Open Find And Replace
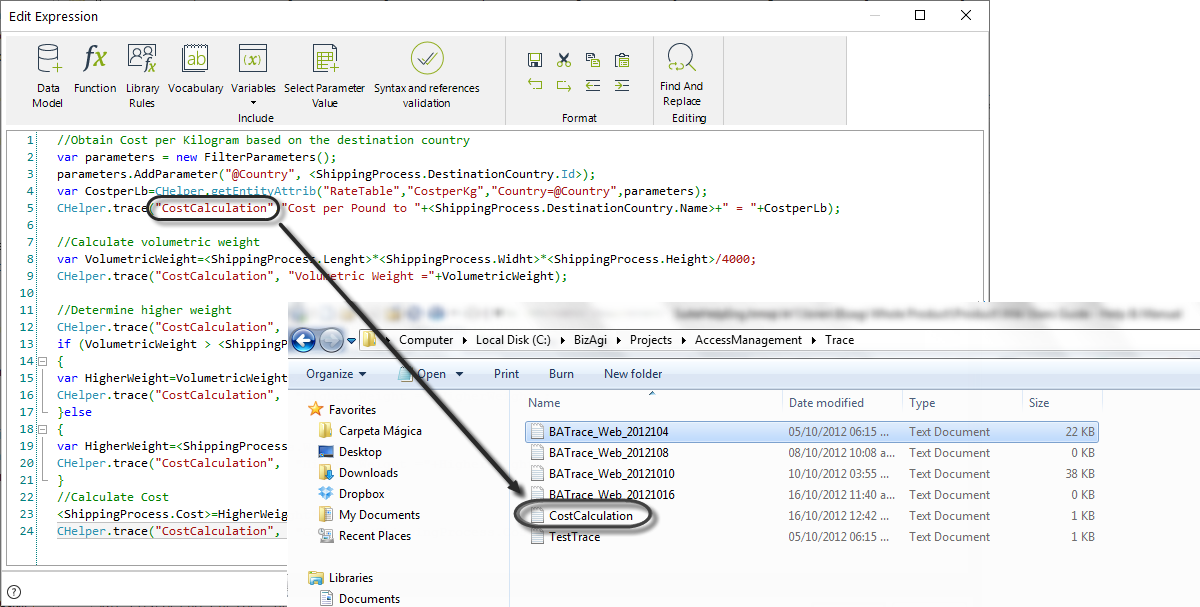 coord(681,75)
